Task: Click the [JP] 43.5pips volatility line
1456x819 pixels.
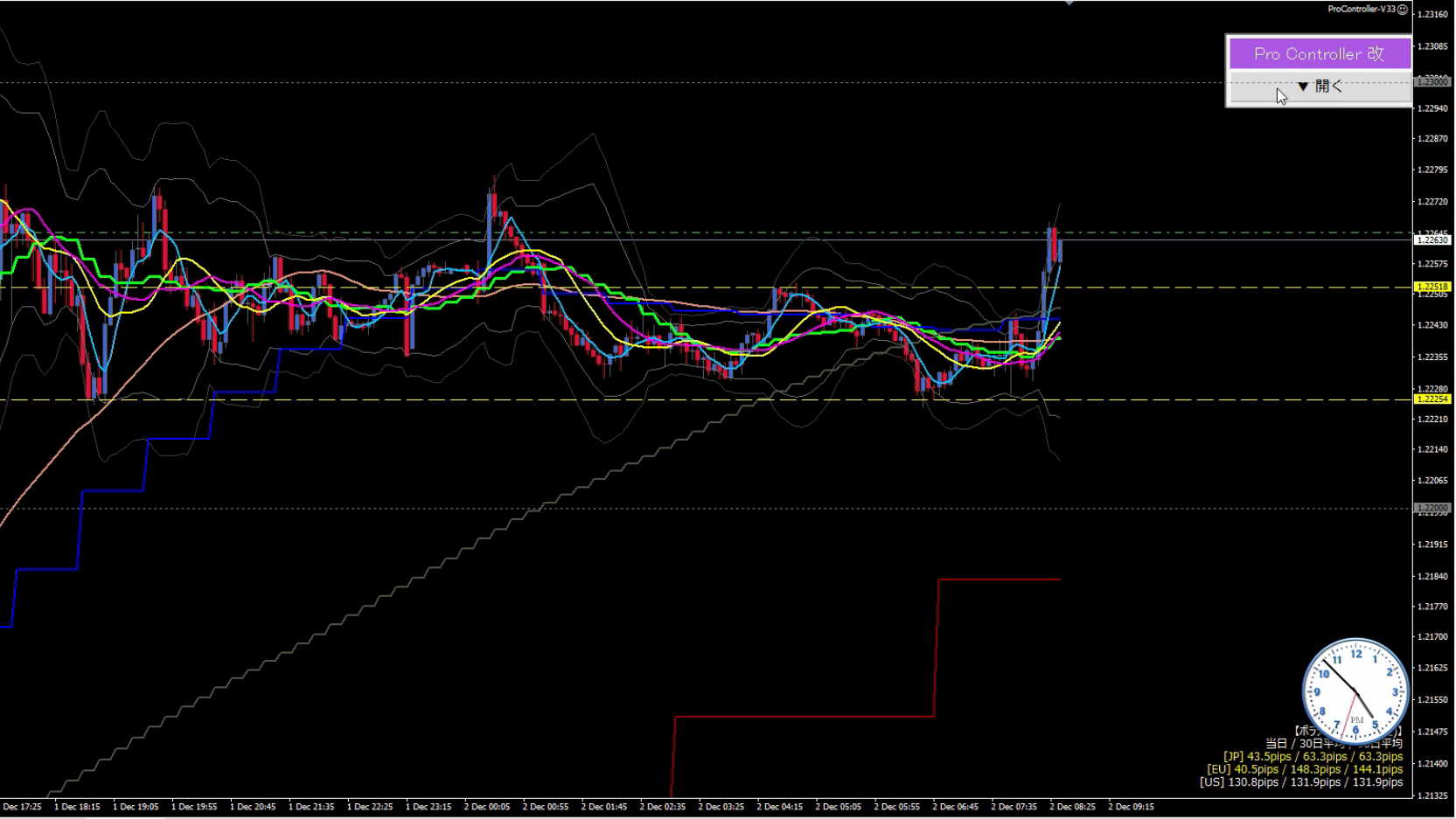Action: coord(1313,756)
